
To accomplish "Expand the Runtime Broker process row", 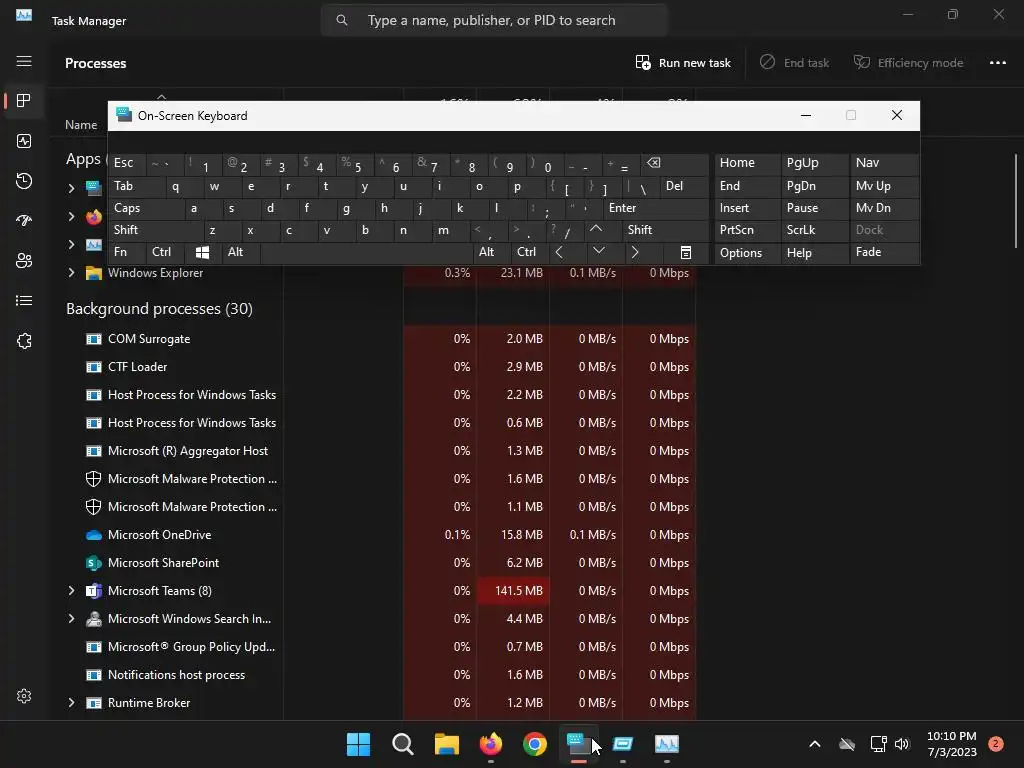I will tap(71, 703).
